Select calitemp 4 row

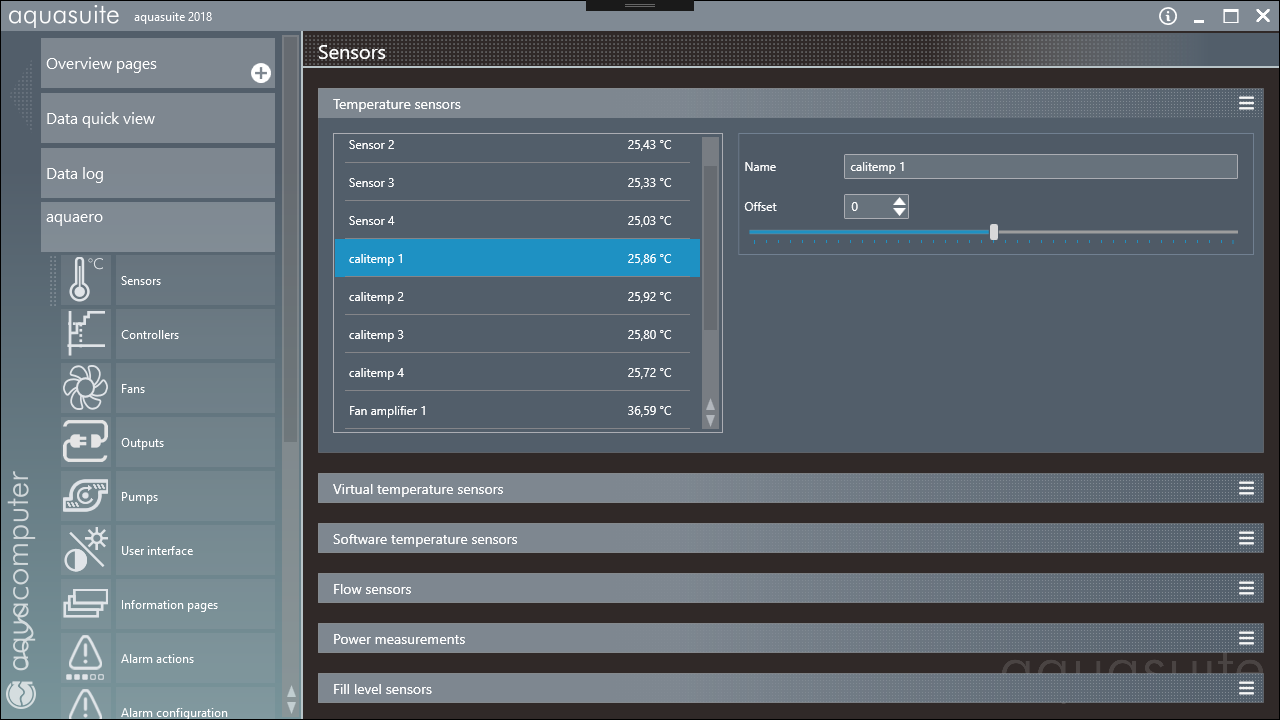pyautogui.click(x=517, y=373)
